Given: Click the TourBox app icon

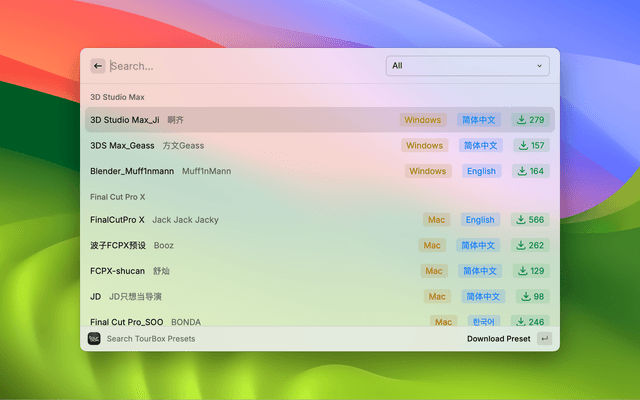Looking at the screenshot, I should click(x=94, y=339).
